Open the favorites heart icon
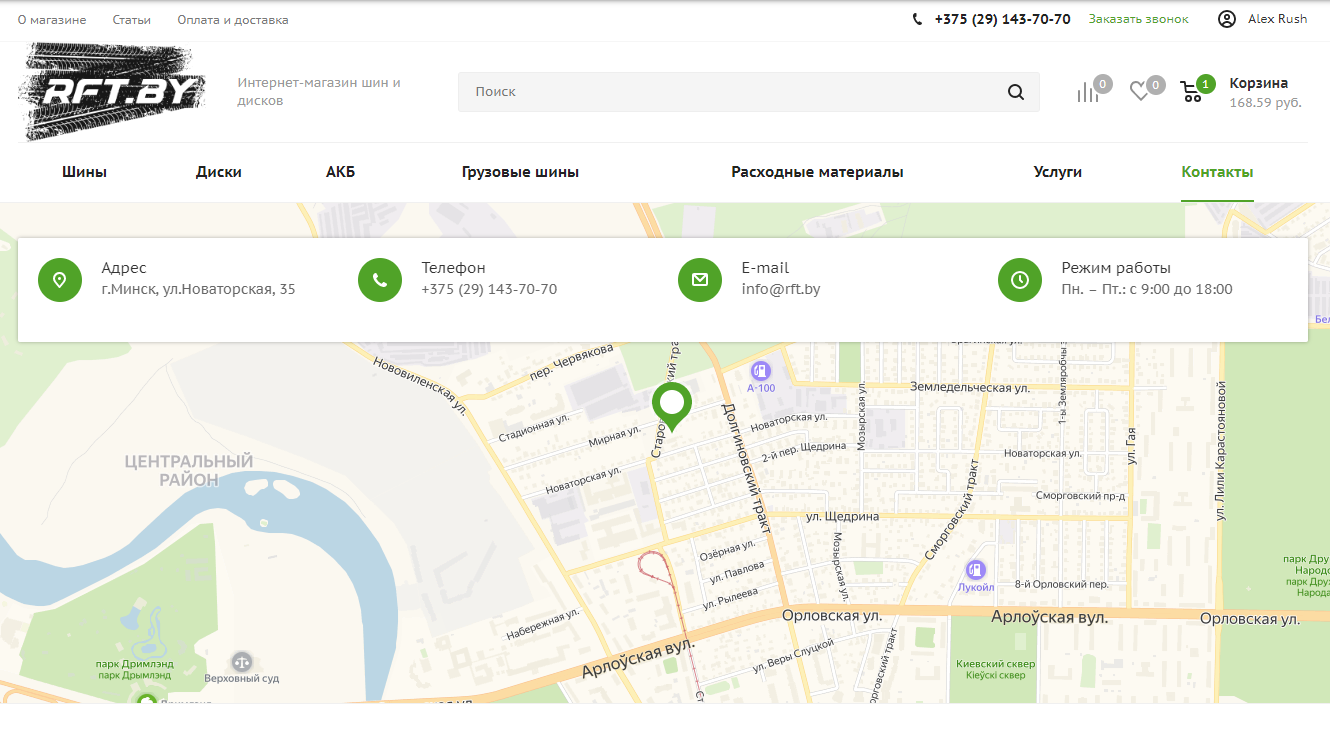 [1140, 92]
